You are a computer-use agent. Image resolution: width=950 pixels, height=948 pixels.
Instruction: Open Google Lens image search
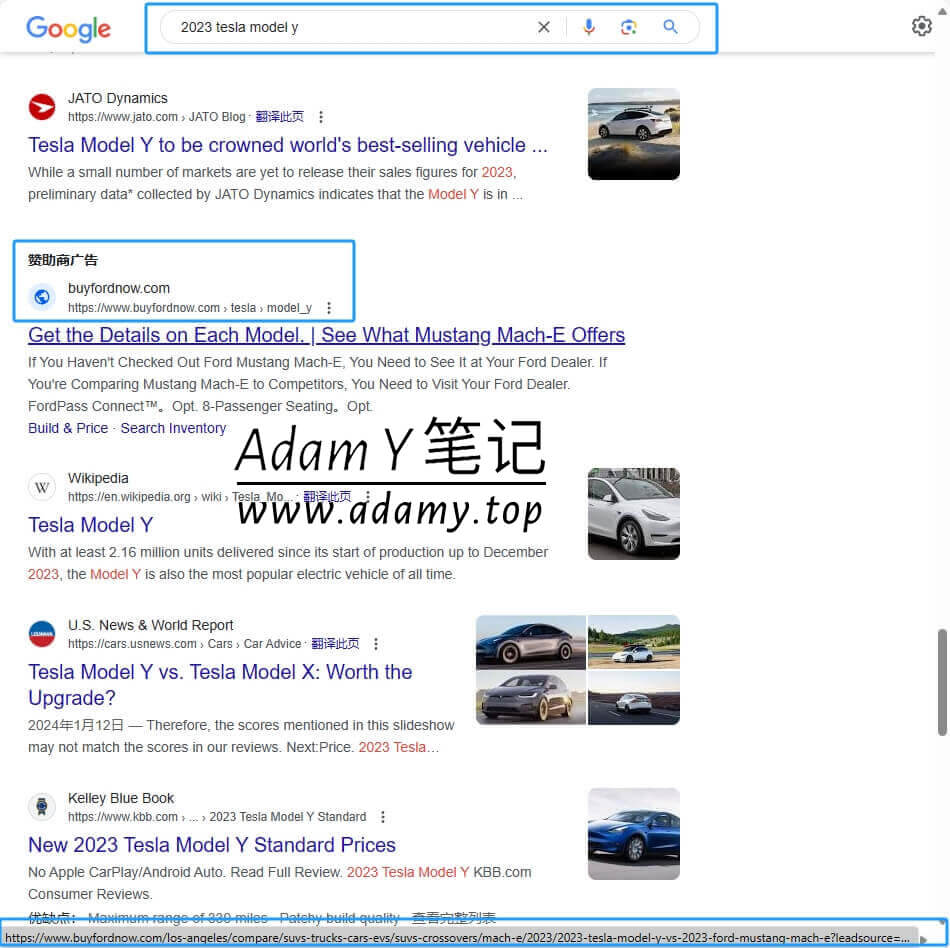628,27
